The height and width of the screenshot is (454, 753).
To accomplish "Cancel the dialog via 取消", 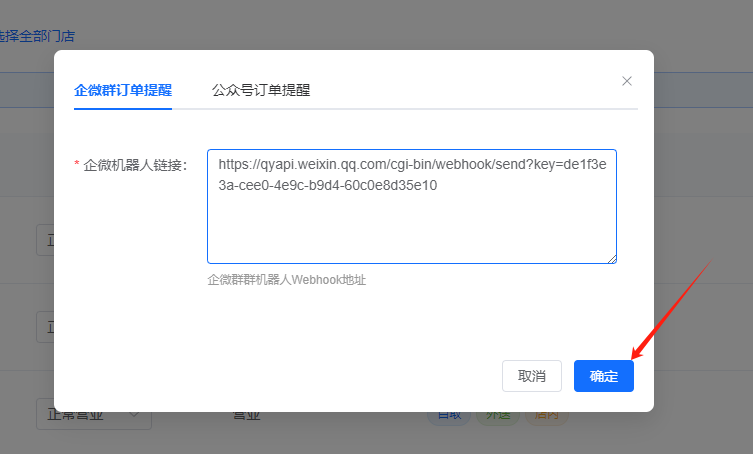I will coord(532,376).
